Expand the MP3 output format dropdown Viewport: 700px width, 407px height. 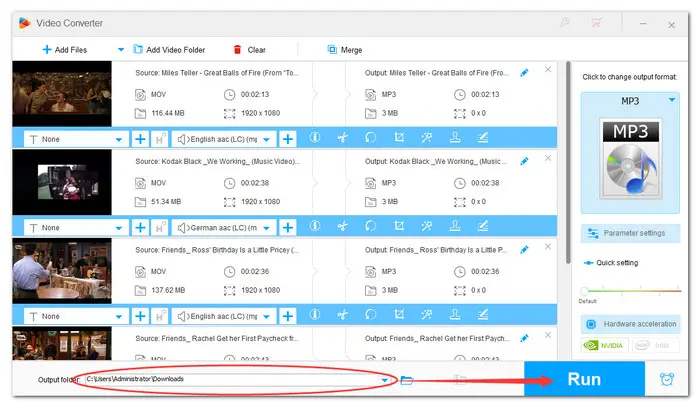(672, 100)
